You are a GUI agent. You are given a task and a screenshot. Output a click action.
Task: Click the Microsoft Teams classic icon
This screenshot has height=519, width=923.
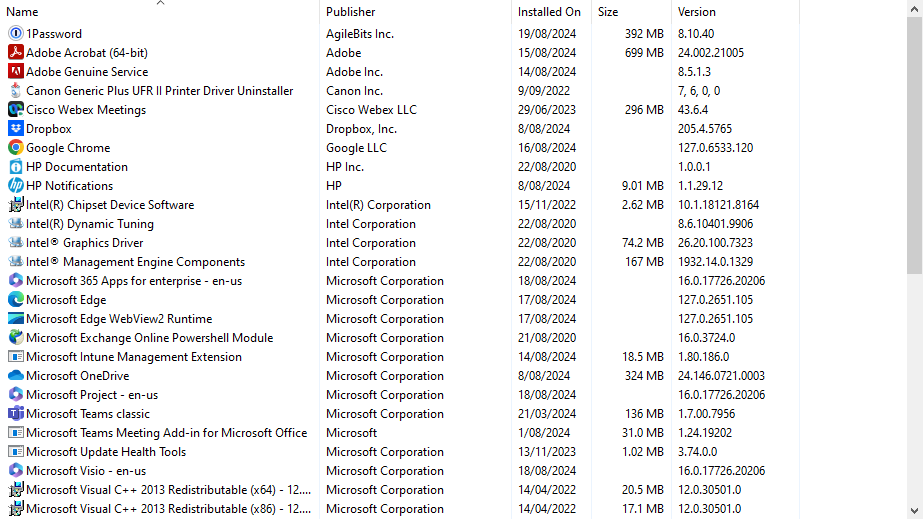tap(15, 414)
